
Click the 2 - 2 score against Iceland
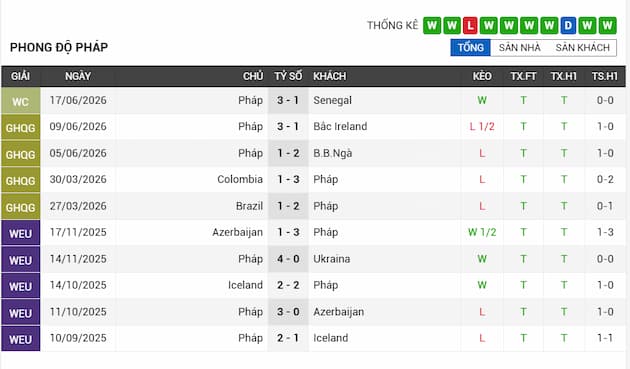tap(288, 285)
